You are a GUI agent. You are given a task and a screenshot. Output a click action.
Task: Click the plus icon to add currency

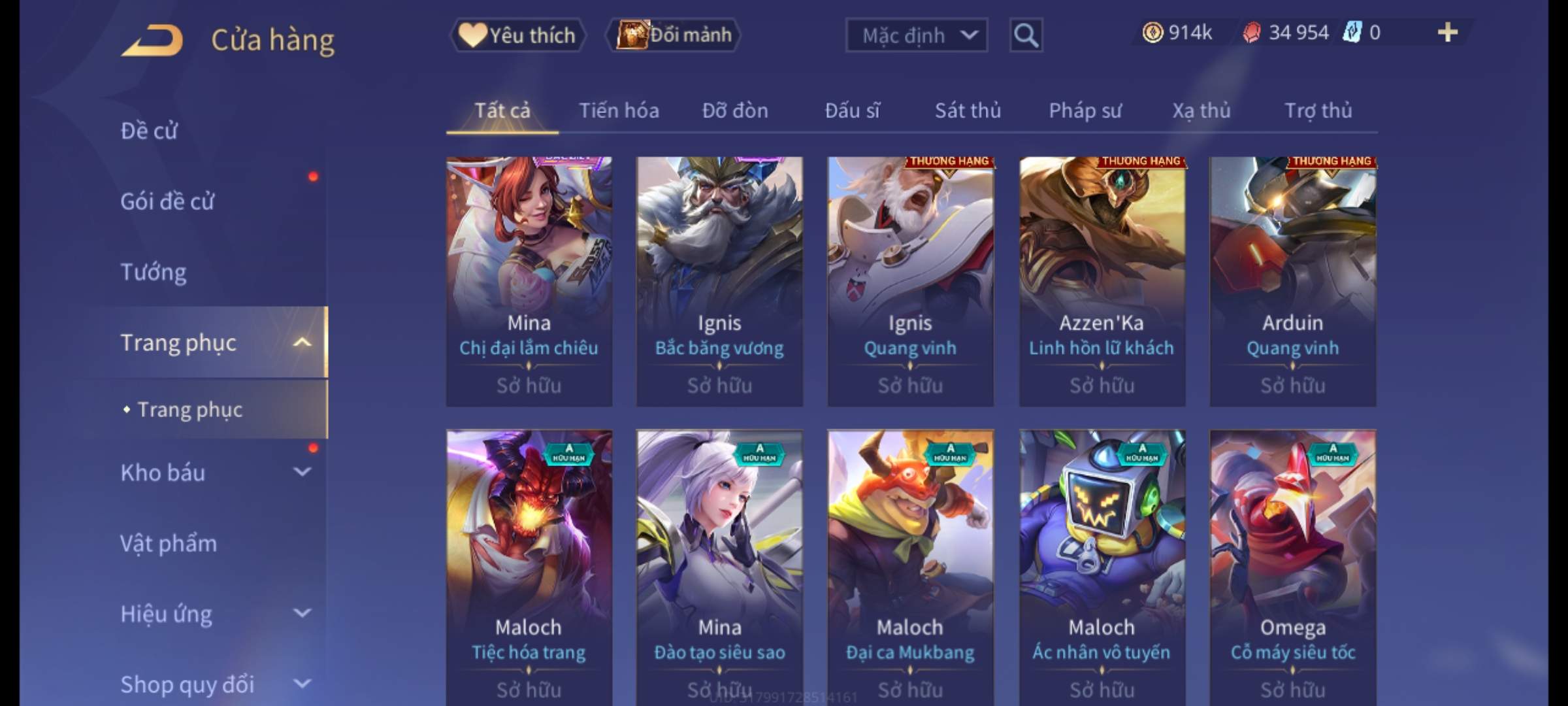pos(1448,33)
